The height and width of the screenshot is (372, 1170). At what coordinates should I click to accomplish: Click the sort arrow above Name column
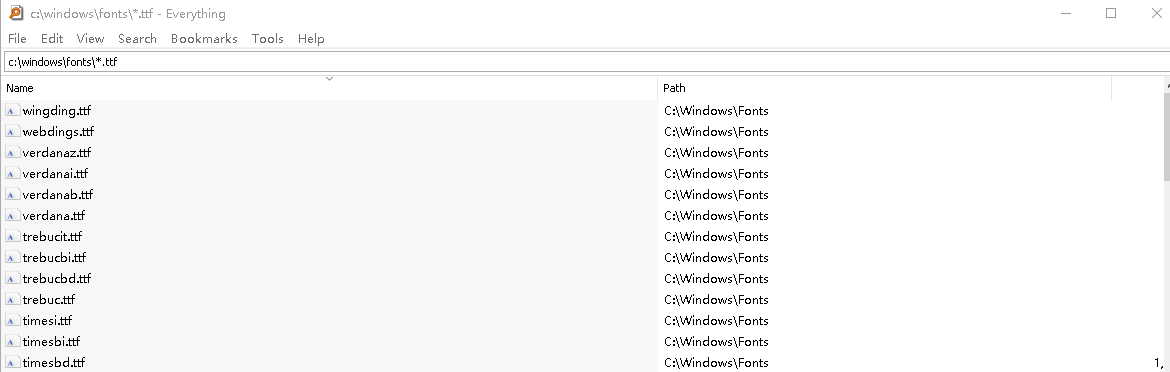[329, 78]
